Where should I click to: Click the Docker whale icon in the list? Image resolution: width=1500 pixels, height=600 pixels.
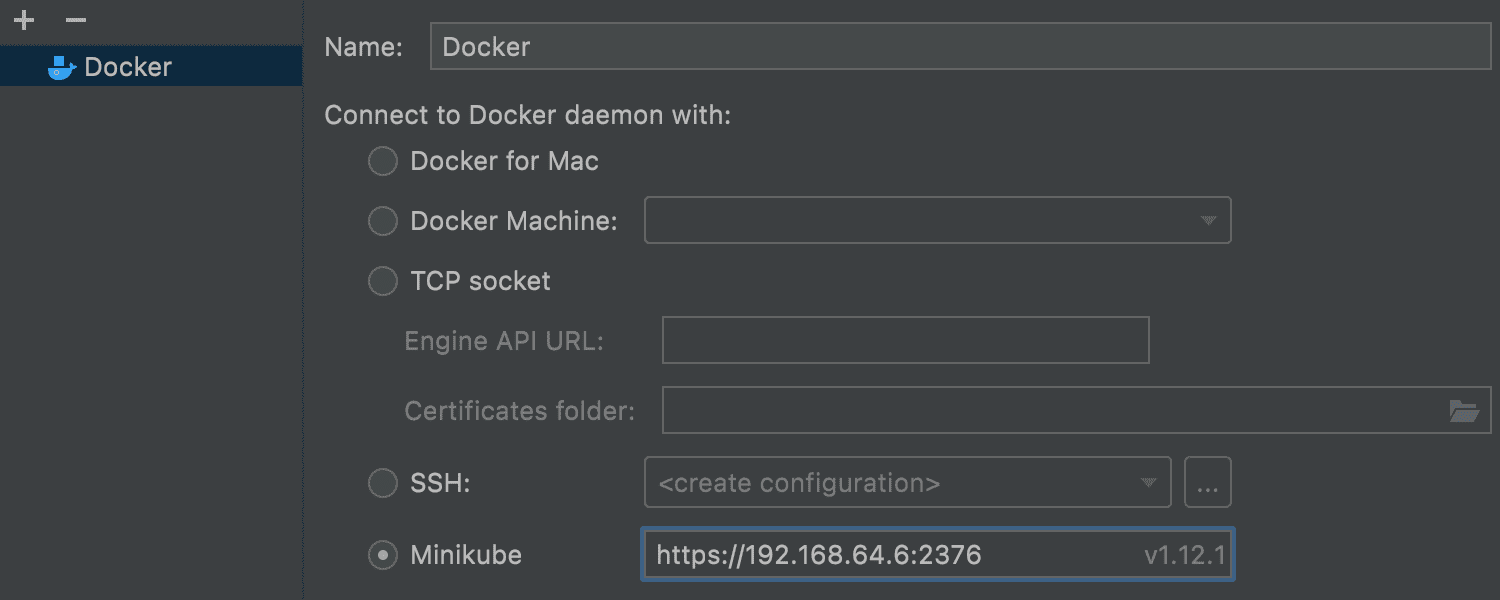point(62,68)
